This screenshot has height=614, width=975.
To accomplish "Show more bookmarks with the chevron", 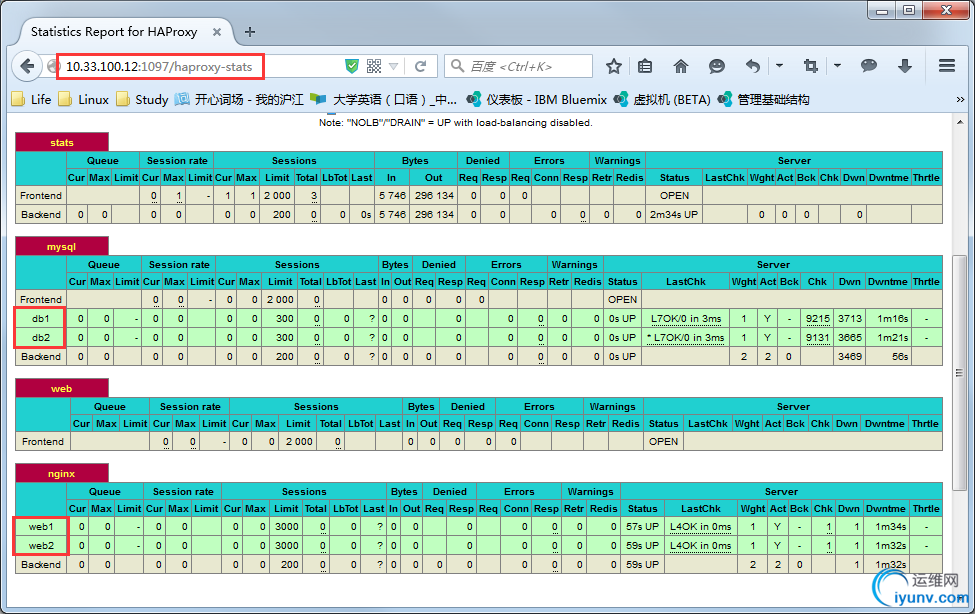I will (x=960, y=100).
